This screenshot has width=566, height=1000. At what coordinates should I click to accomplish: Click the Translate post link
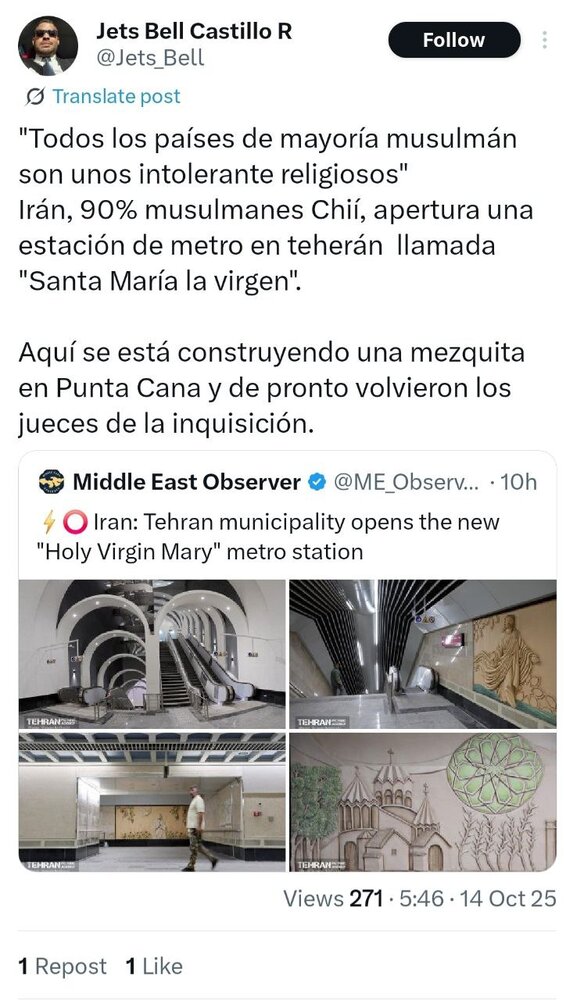pyautogui.click(x=116, y=96)
